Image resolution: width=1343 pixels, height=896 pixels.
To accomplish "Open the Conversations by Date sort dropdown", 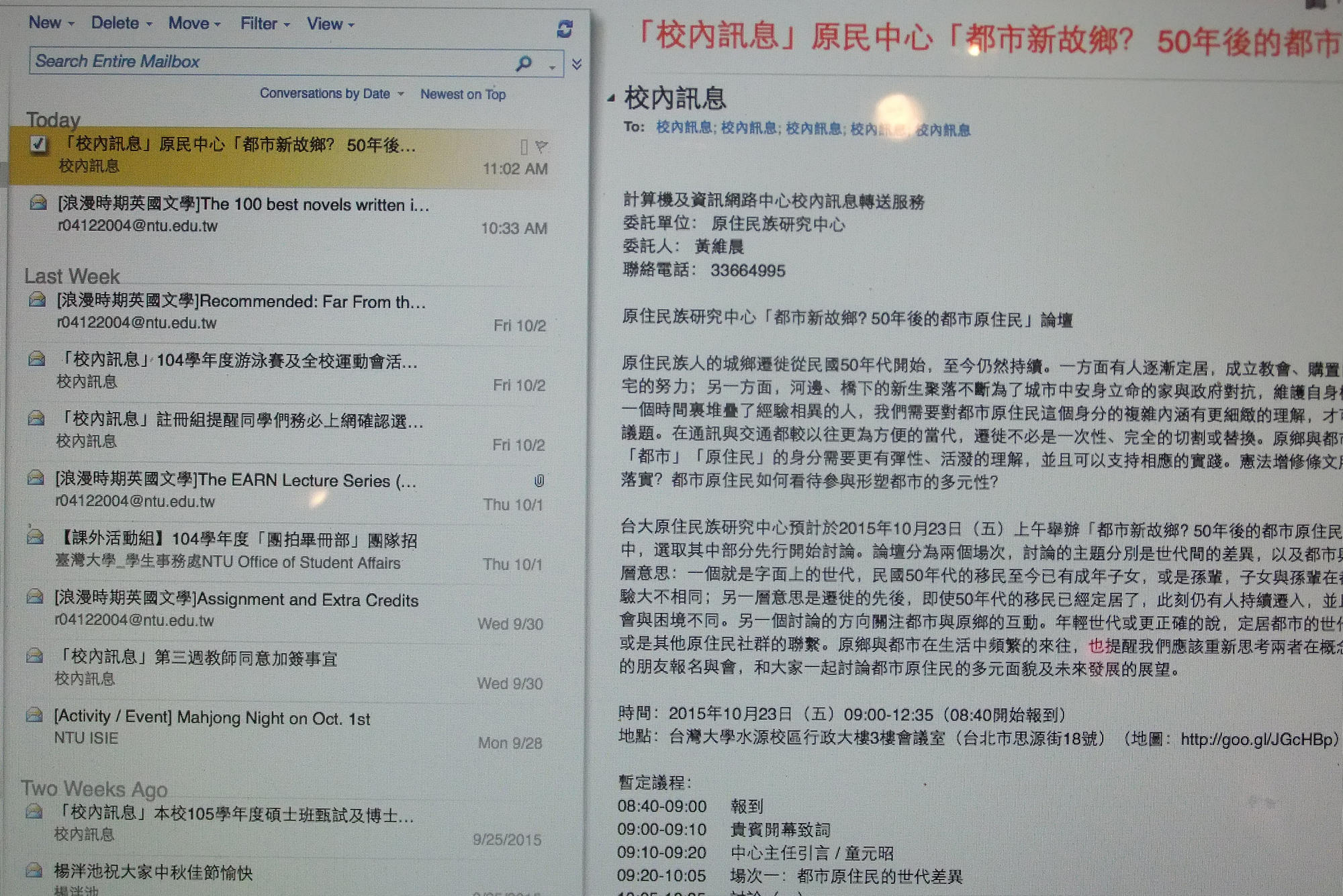I will coord(330,93).
